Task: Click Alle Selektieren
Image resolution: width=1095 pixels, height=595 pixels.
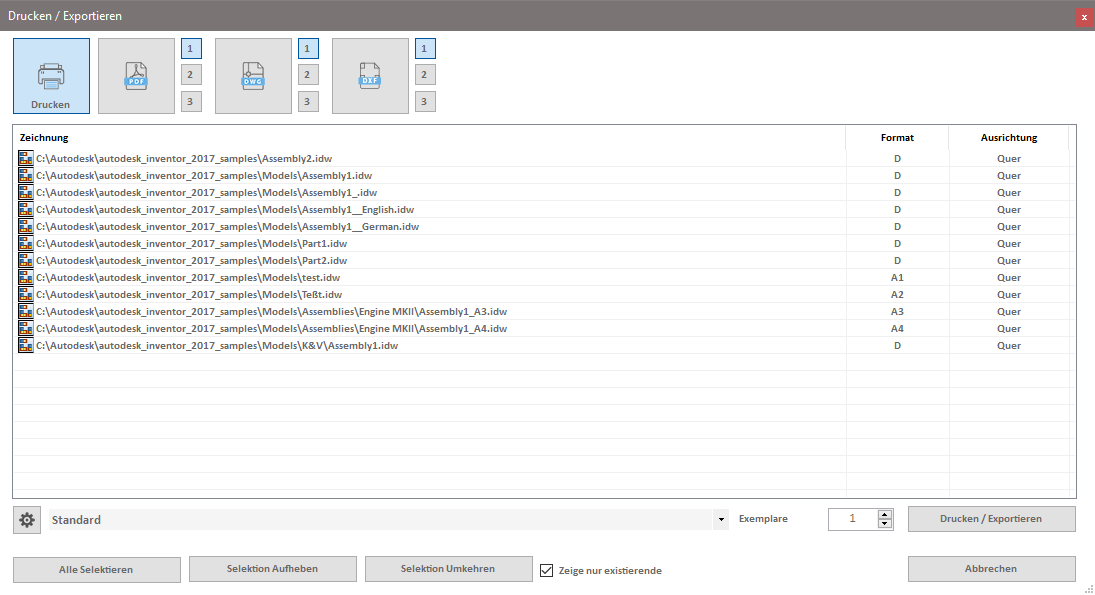Action: click(x=96, y=568)
